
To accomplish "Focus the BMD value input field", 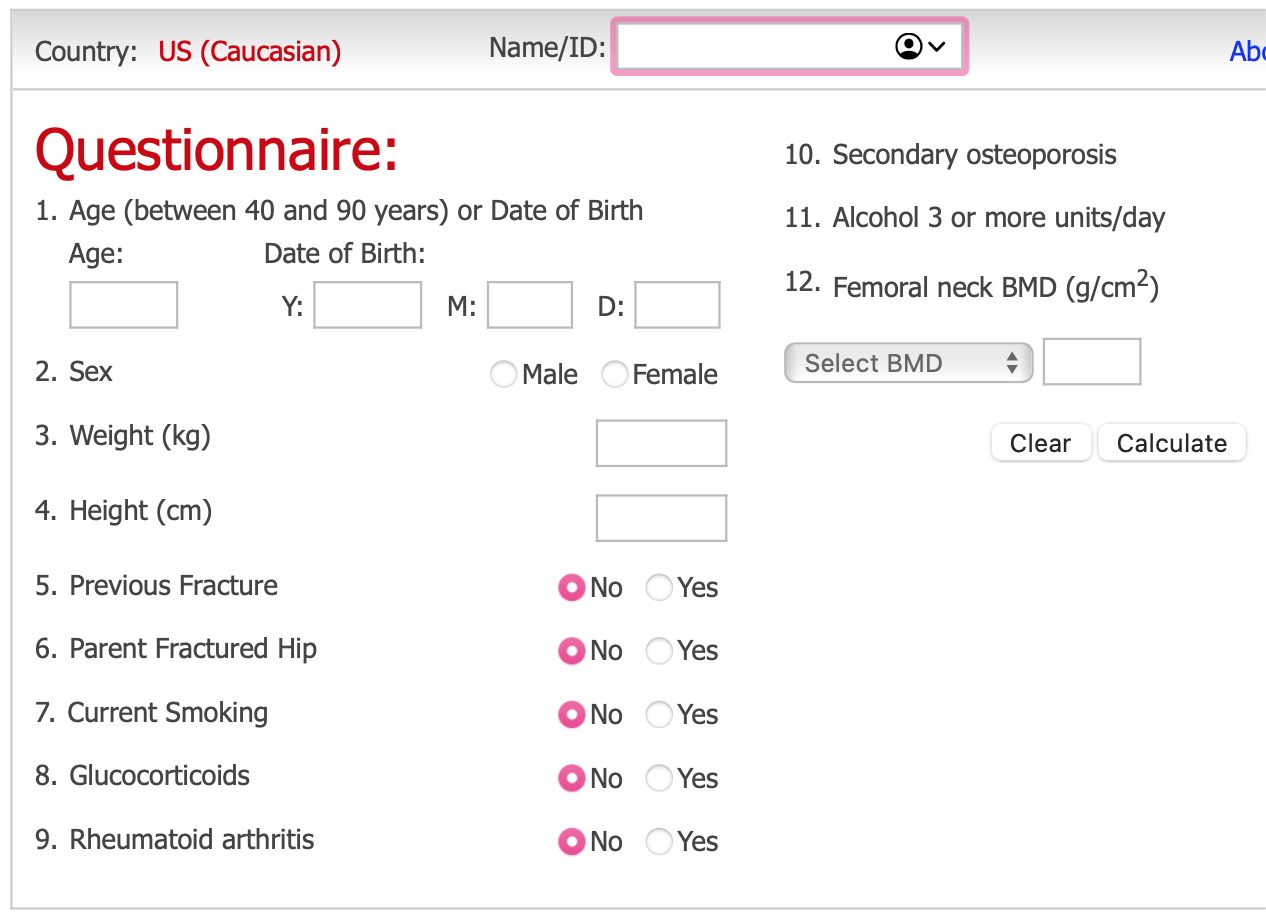I will [x=1092, y=362].
